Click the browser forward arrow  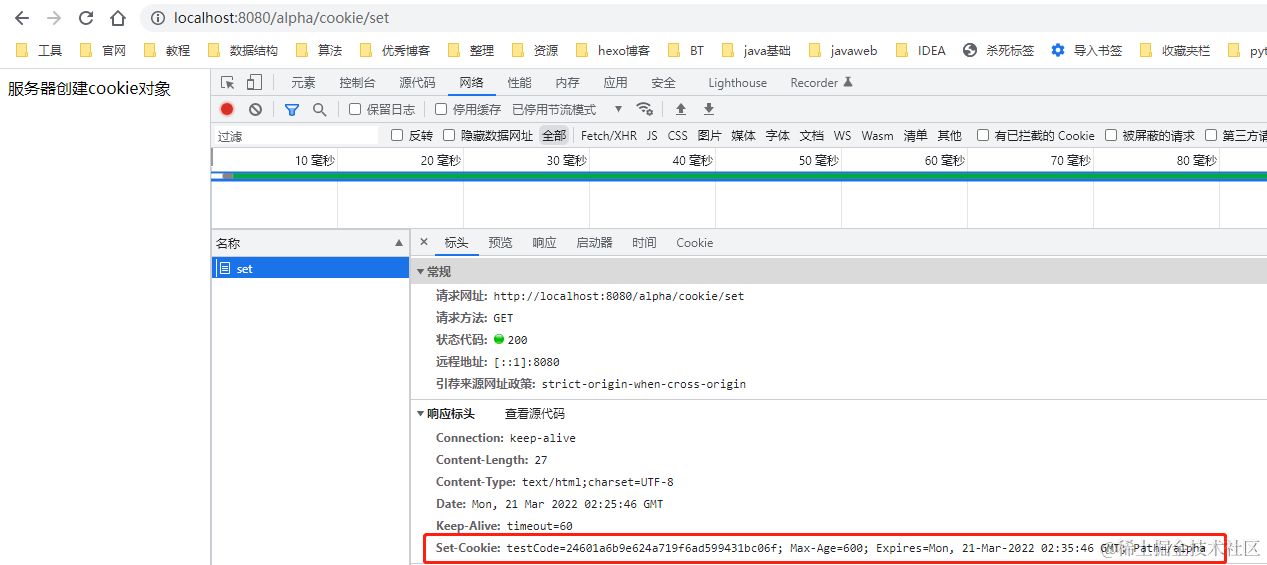coord(54,18)
